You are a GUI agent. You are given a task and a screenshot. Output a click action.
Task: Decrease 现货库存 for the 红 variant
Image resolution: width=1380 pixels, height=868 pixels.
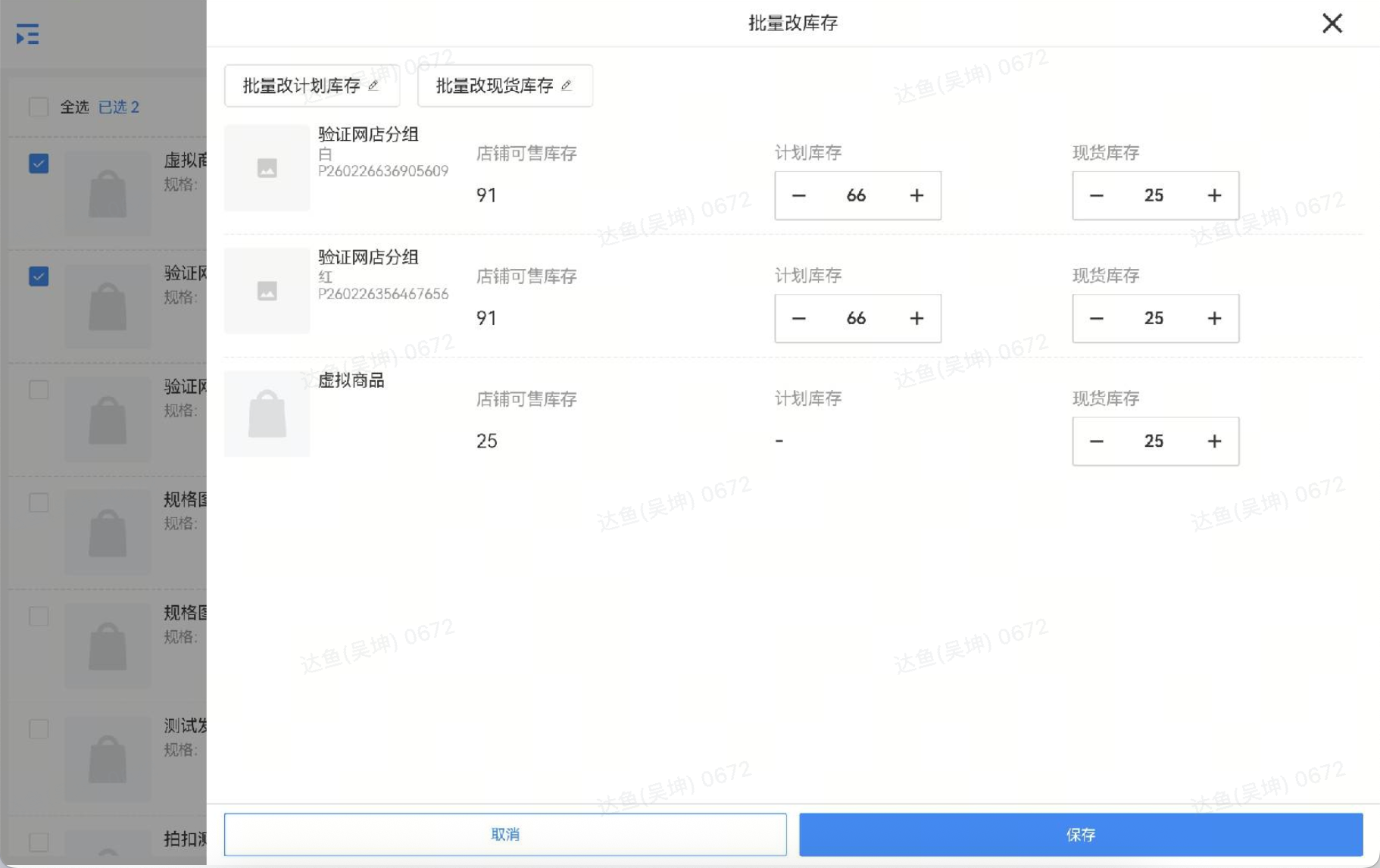(1096, 318)
